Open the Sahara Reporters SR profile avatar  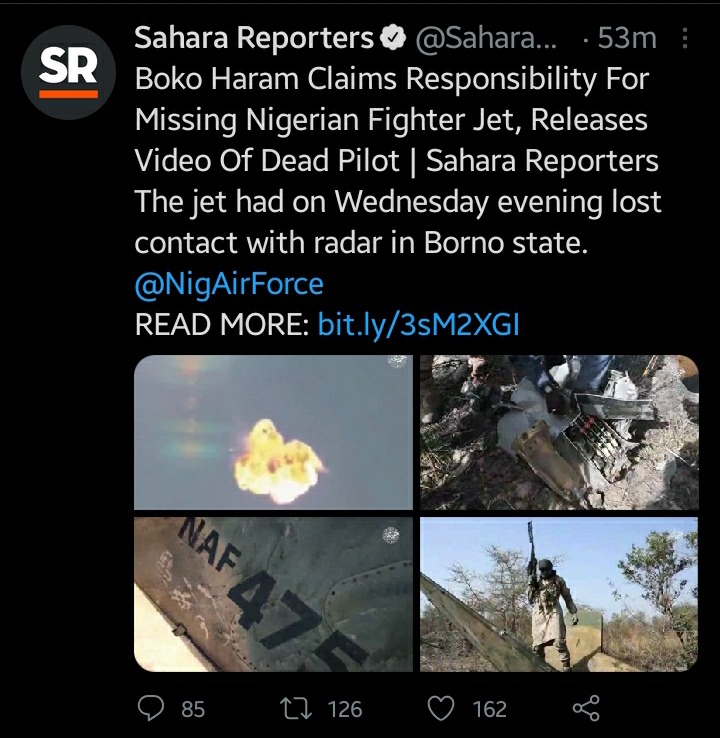[x=68, y=72]
